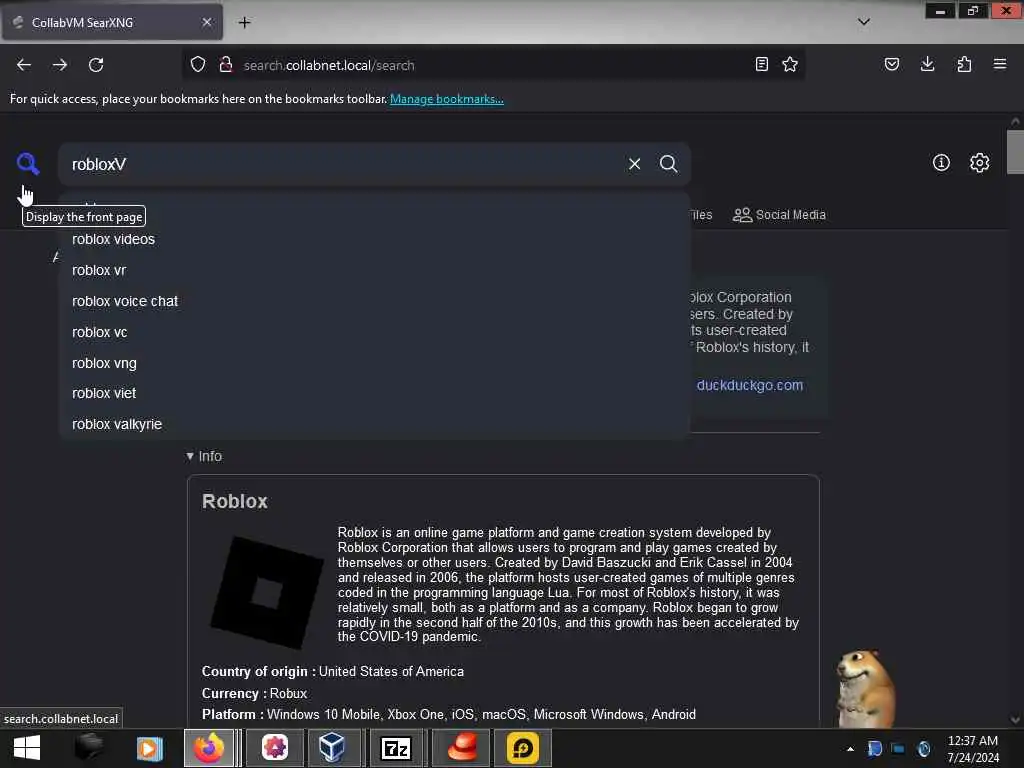Submit the search with magnifier button
This screenshot has height=768, width=1024.
(669, 164)
